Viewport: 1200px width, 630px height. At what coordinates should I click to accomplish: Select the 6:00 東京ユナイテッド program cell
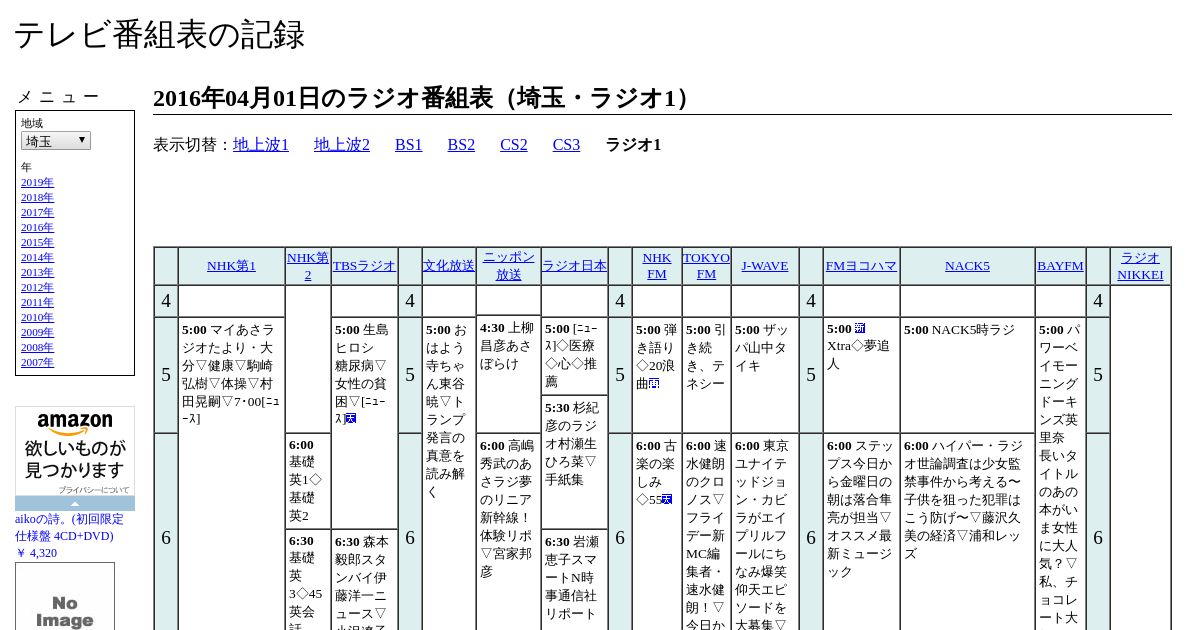765,534
